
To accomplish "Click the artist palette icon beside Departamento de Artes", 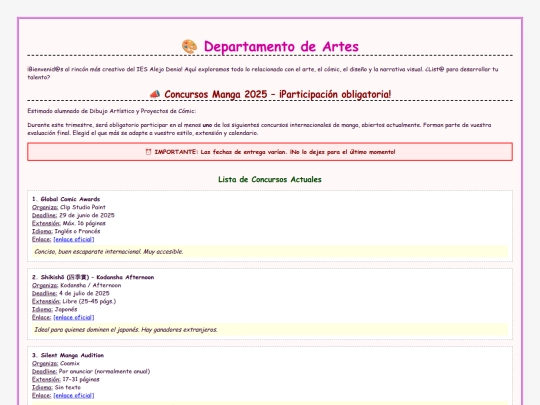I will pyautogui.click(x=189, y=46).
